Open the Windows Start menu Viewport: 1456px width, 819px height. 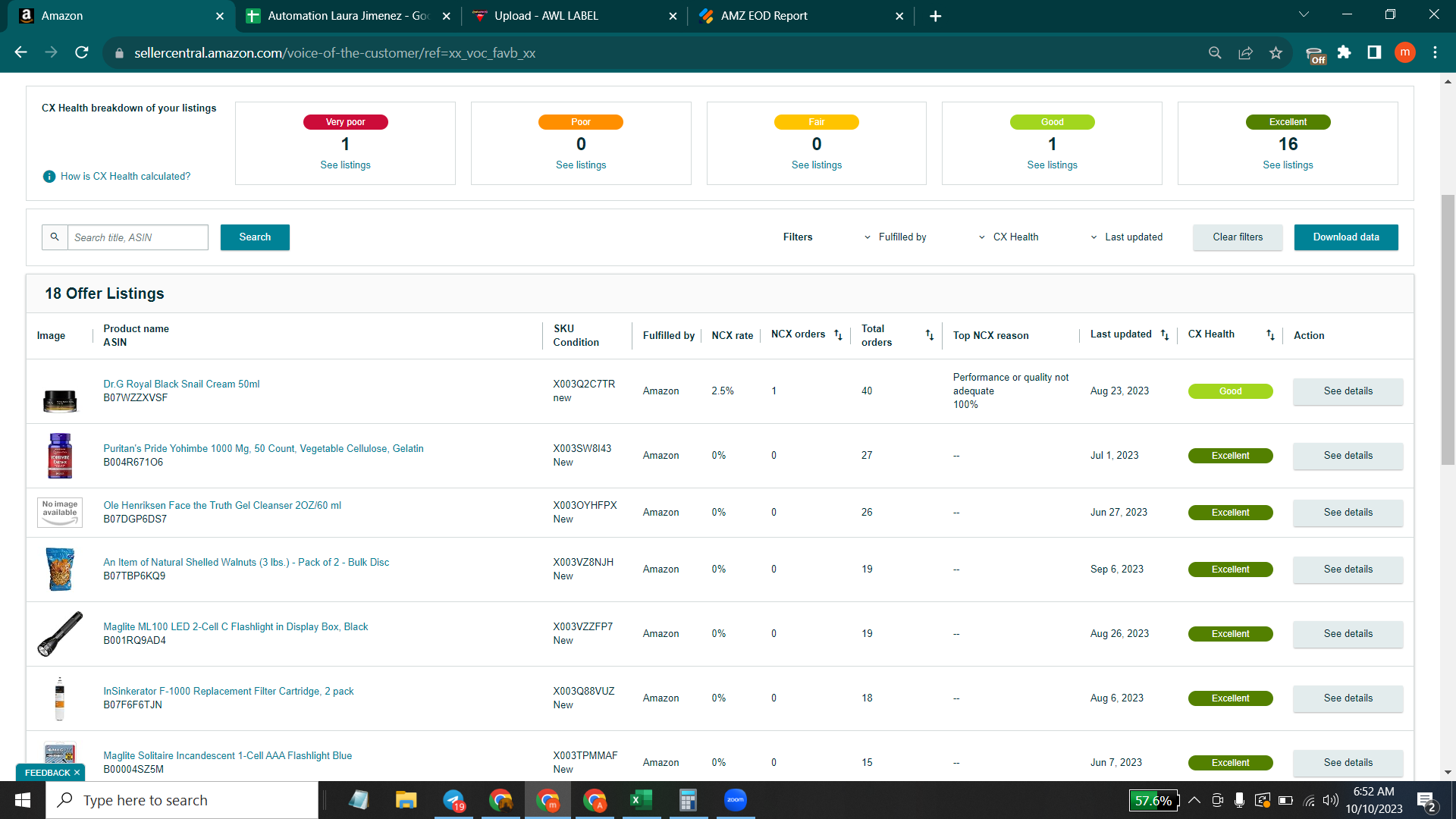pyautogui.click(x=23, y=800)
